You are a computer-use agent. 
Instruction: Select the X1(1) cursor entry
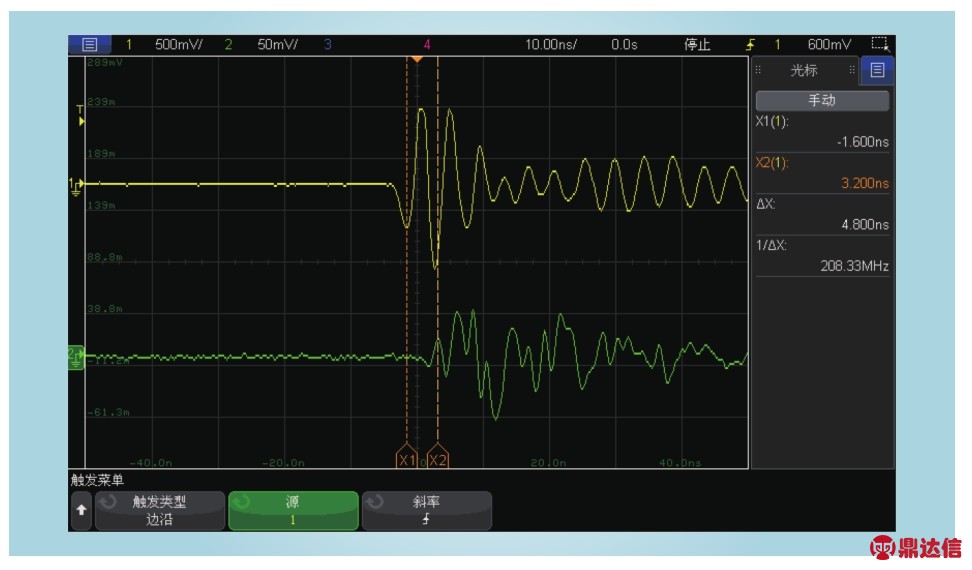click(772, 121)
